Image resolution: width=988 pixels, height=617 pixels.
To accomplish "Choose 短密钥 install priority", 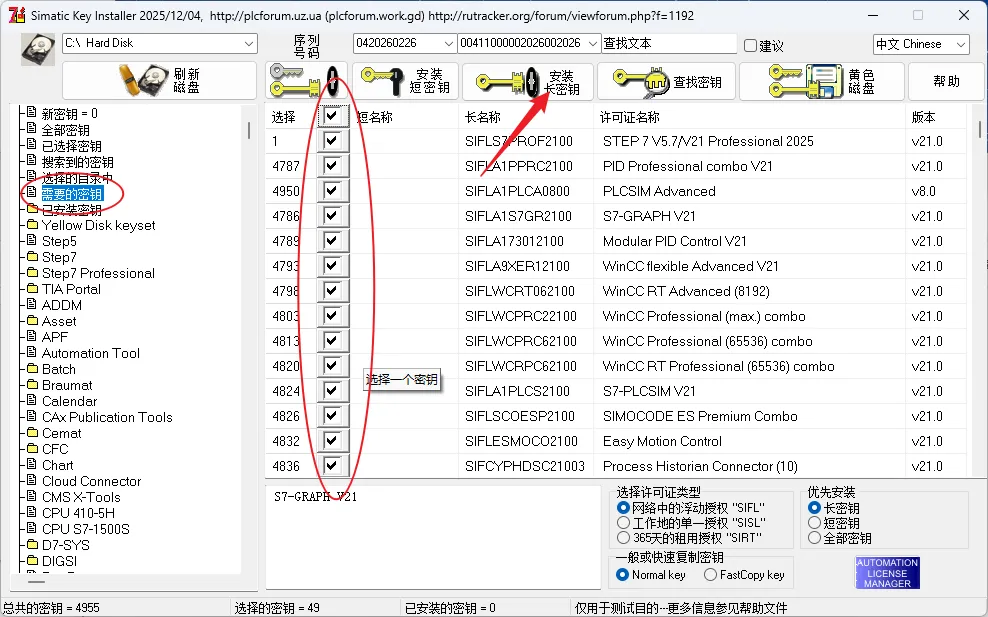I will click(x=814, y=522).
